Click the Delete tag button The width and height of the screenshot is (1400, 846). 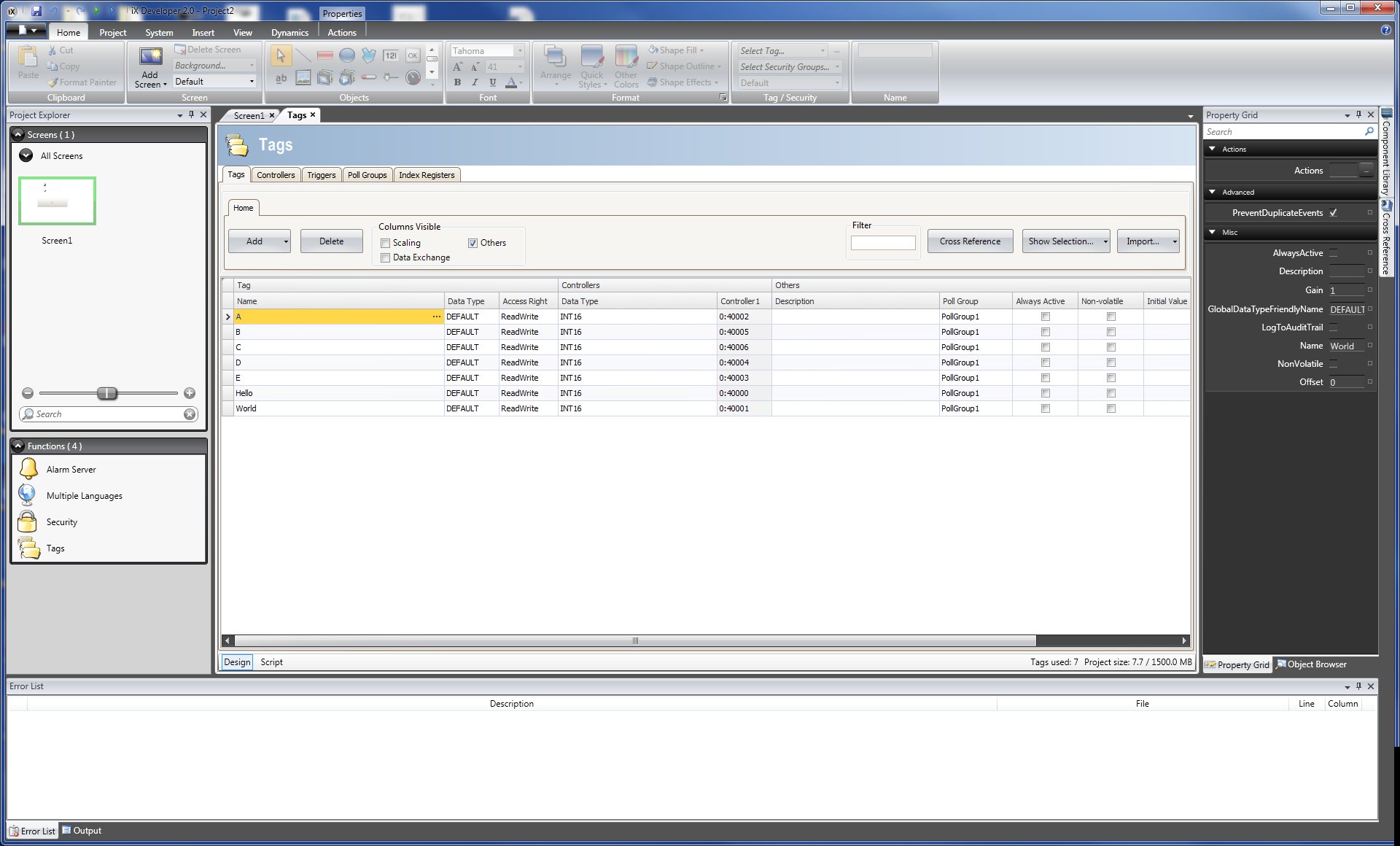coord(331,241)
